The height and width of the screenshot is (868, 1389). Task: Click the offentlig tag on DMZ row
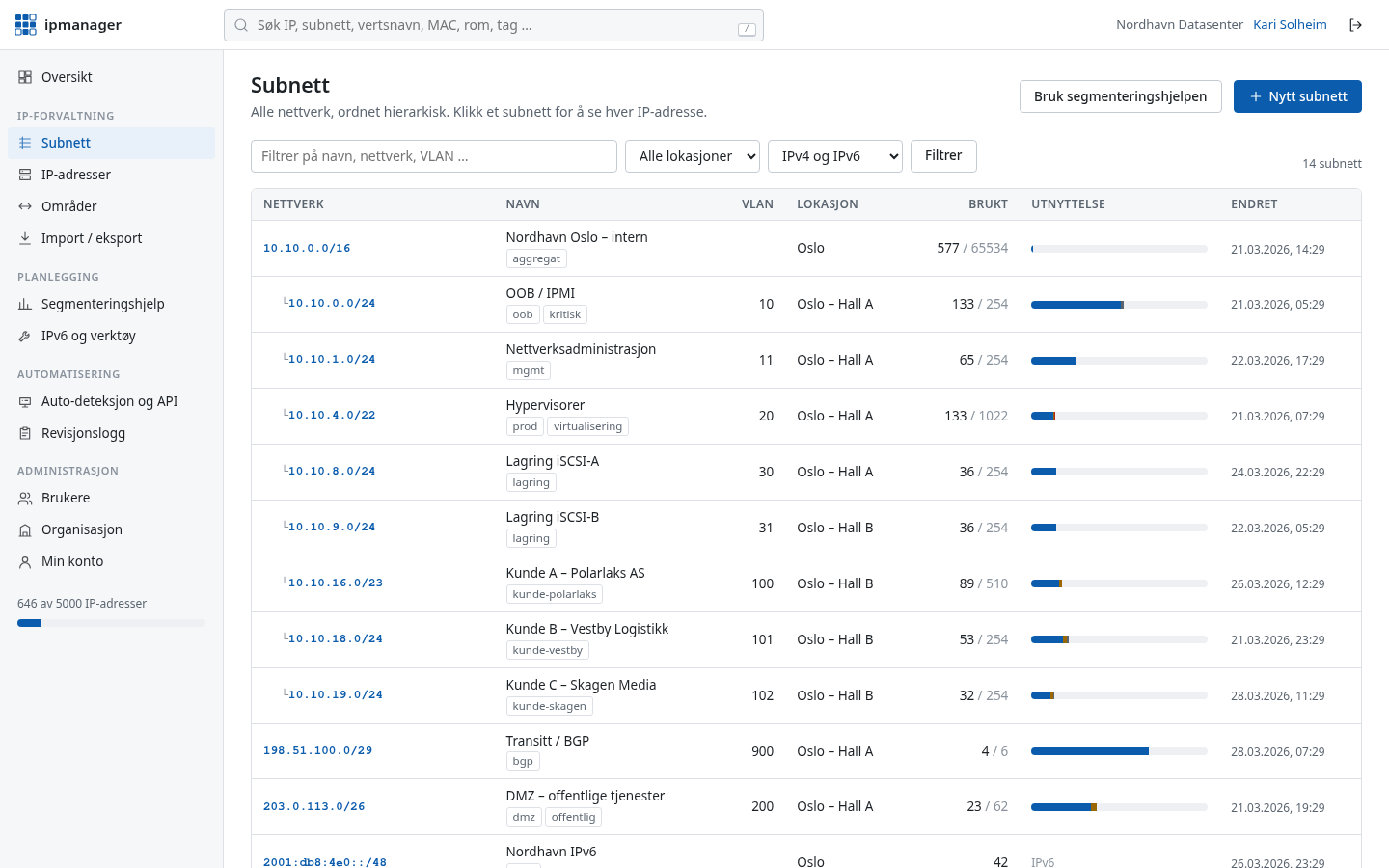click(573, 817)
